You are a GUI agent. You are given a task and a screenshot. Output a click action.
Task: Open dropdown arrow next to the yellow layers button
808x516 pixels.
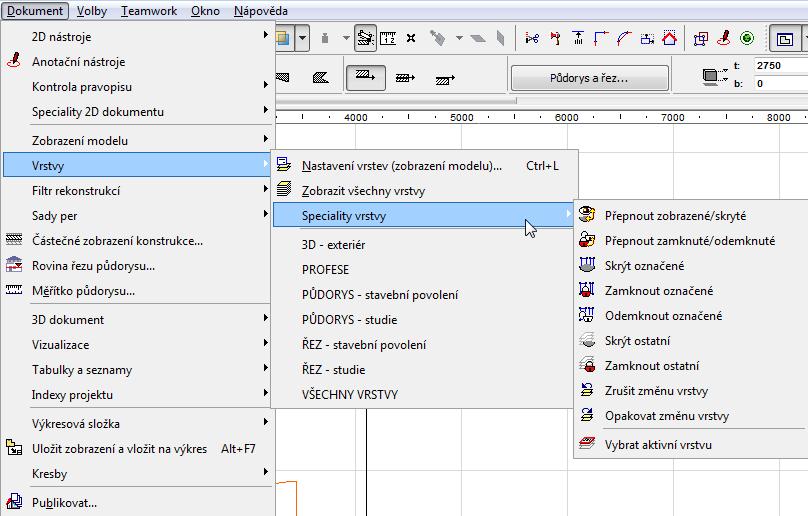(x=302, y=38)
